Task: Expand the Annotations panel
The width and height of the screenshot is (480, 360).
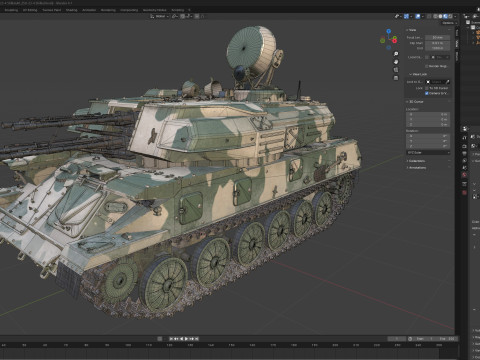Action: pos(417,168)
